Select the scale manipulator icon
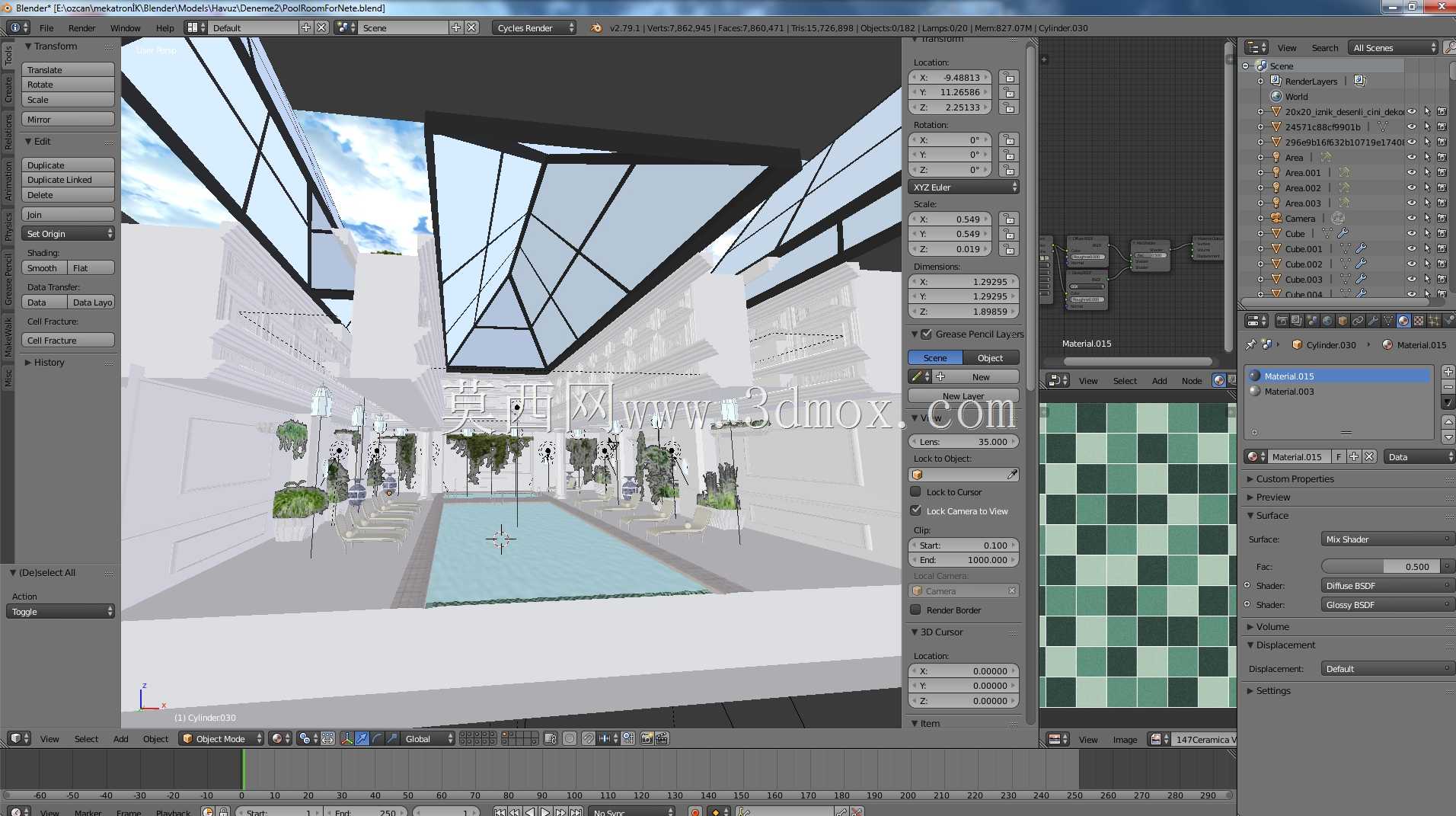 (x=392, y=738)
